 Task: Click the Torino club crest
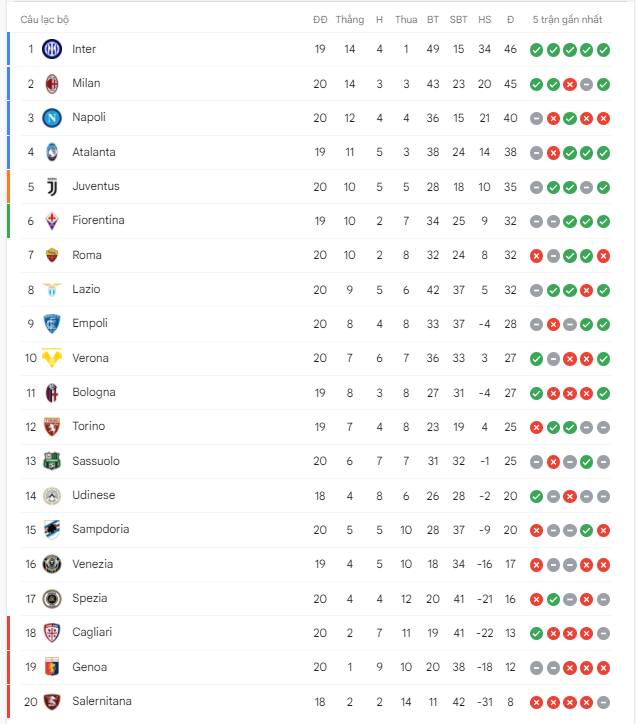point(52,427)
